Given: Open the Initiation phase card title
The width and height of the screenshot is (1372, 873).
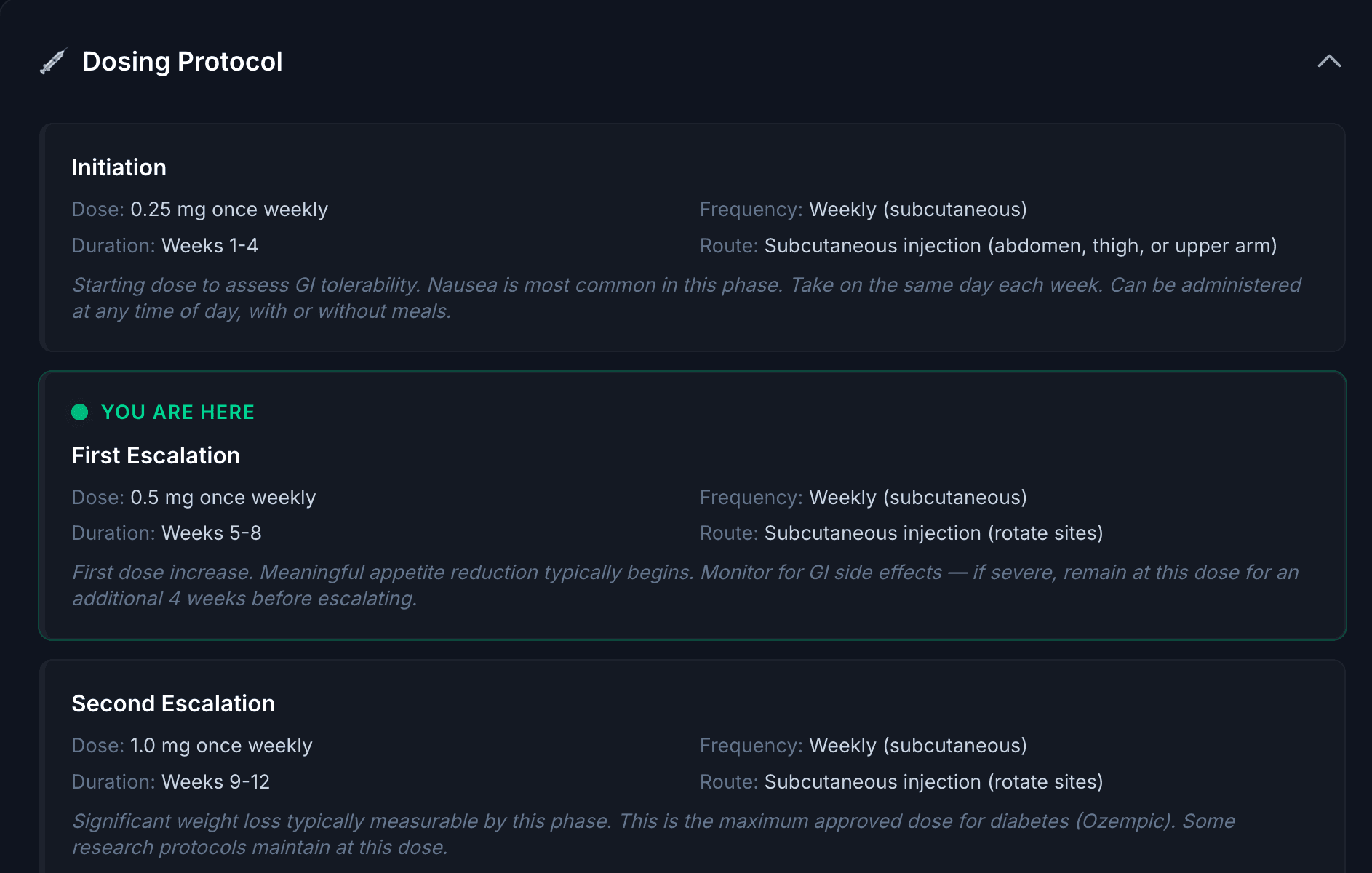Looking at the screenshot, I should click(119, 167).
